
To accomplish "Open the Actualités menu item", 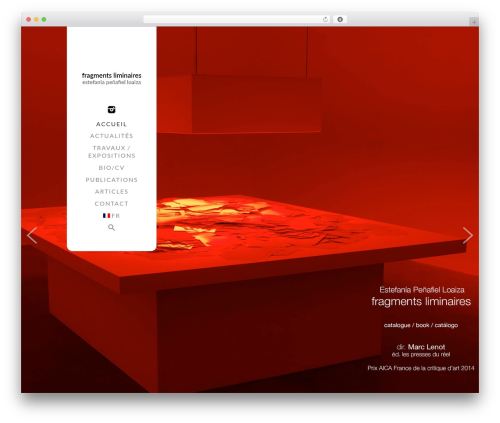I will point(111,136).
